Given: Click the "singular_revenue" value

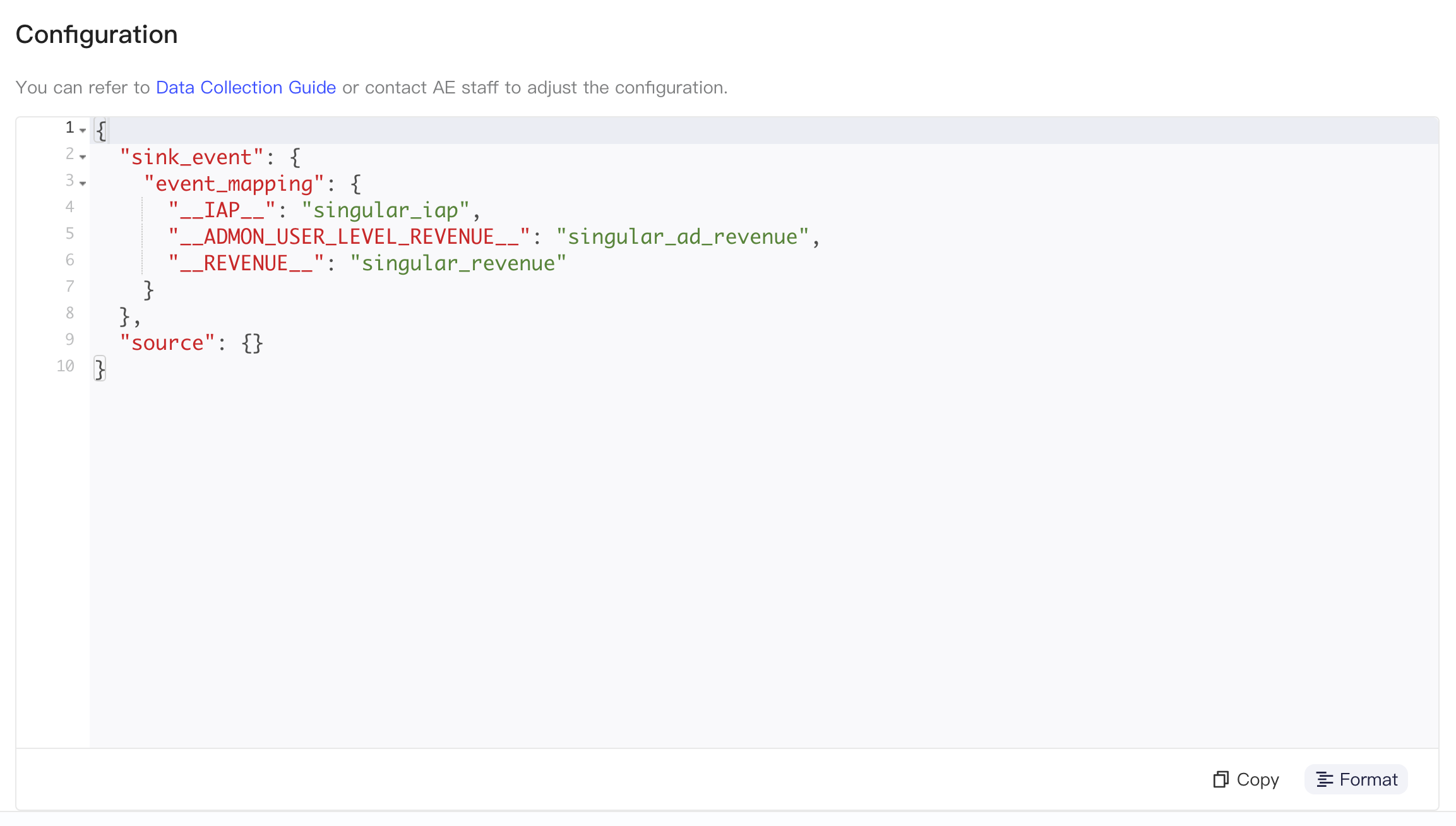Looking at the screenshot, I should pyautogui.click(x=458, y=263).
